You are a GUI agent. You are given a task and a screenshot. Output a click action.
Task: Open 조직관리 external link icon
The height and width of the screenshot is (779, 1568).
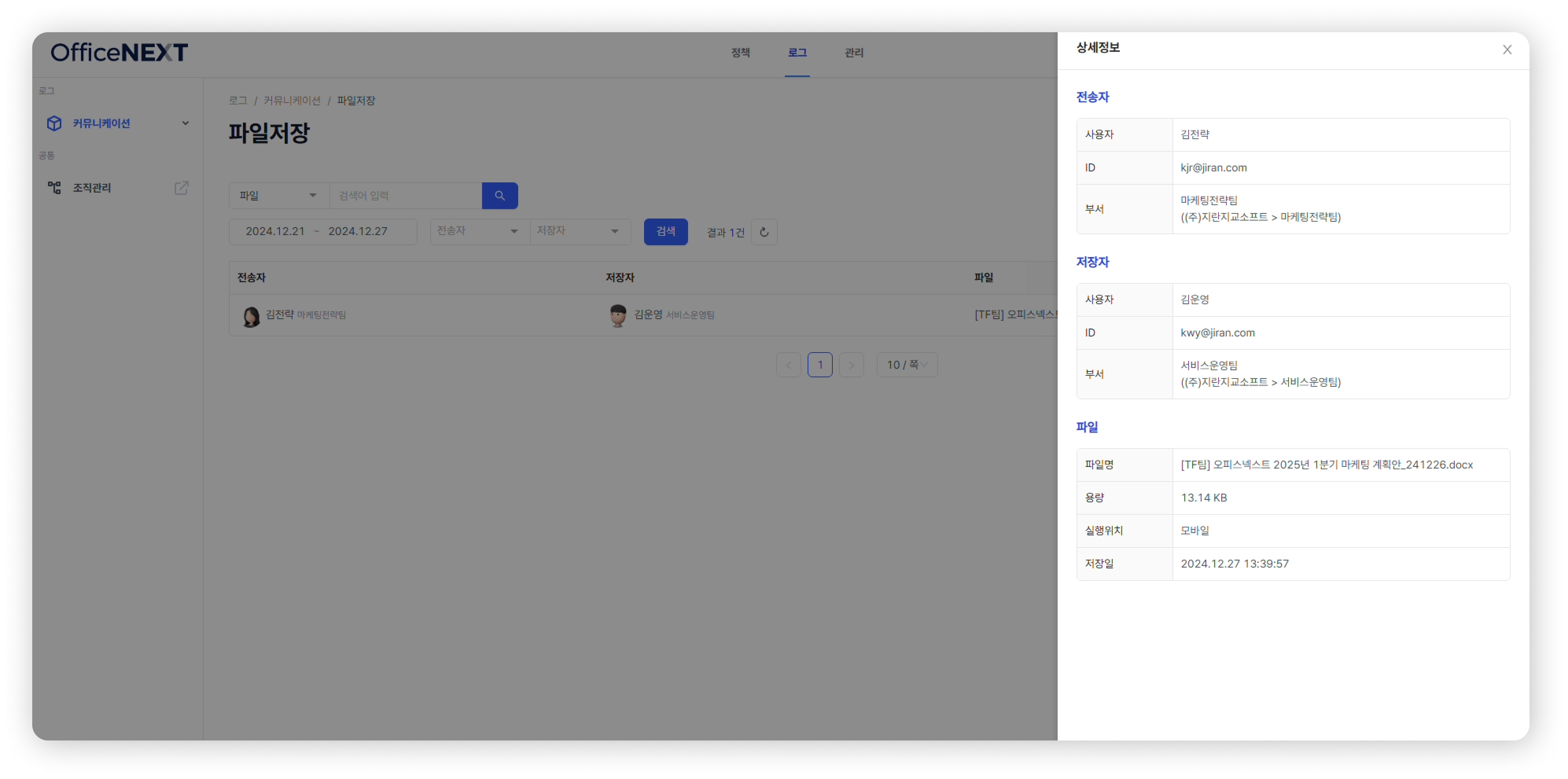(x=181, y=188)
